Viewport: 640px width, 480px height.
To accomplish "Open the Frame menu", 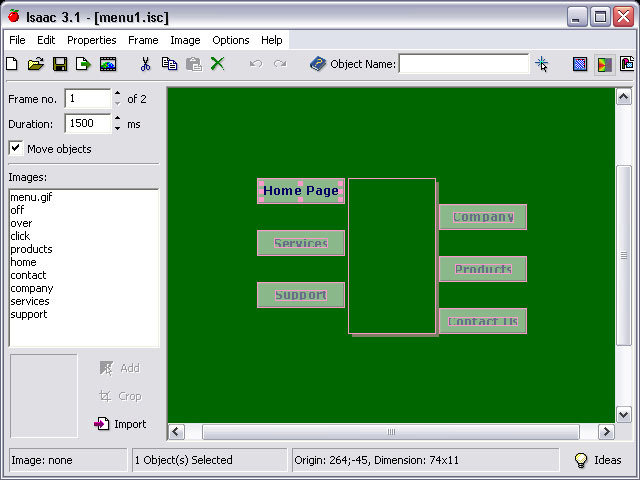I will click(x=143, y=40).
